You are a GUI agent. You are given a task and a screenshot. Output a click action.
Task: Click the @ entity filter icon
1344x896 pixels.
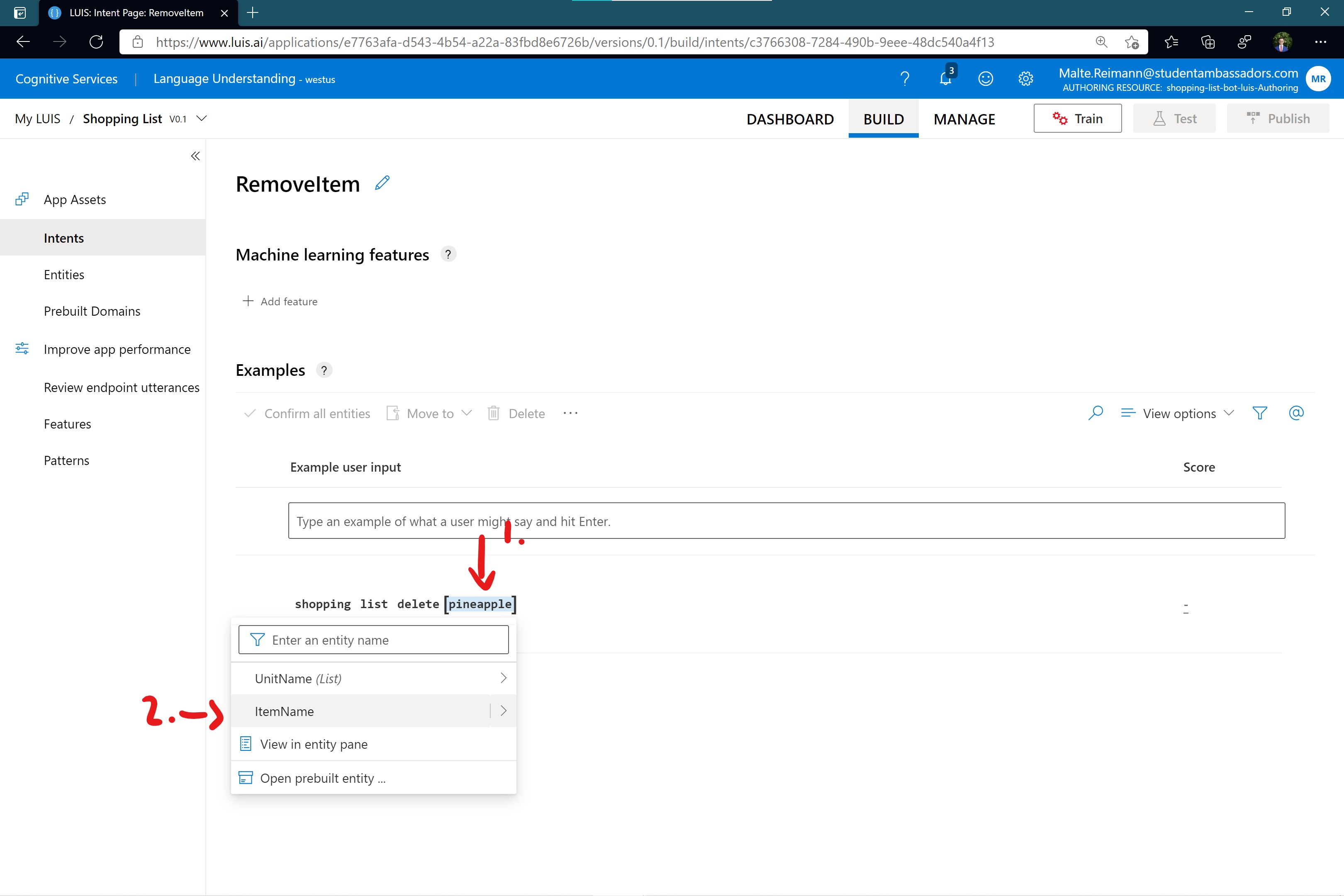coord(1296,413)
